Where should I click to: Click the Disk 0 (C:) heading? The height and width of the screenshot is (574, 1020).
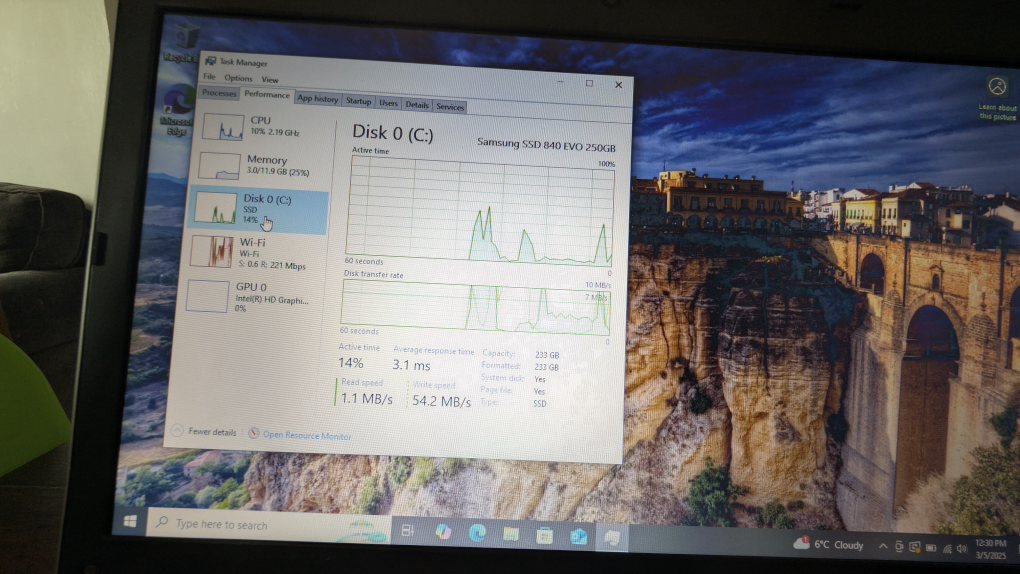393,133
